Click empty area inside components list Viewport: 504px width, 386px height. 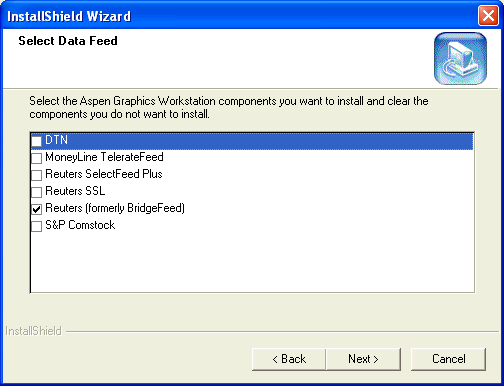coord(252,263)
